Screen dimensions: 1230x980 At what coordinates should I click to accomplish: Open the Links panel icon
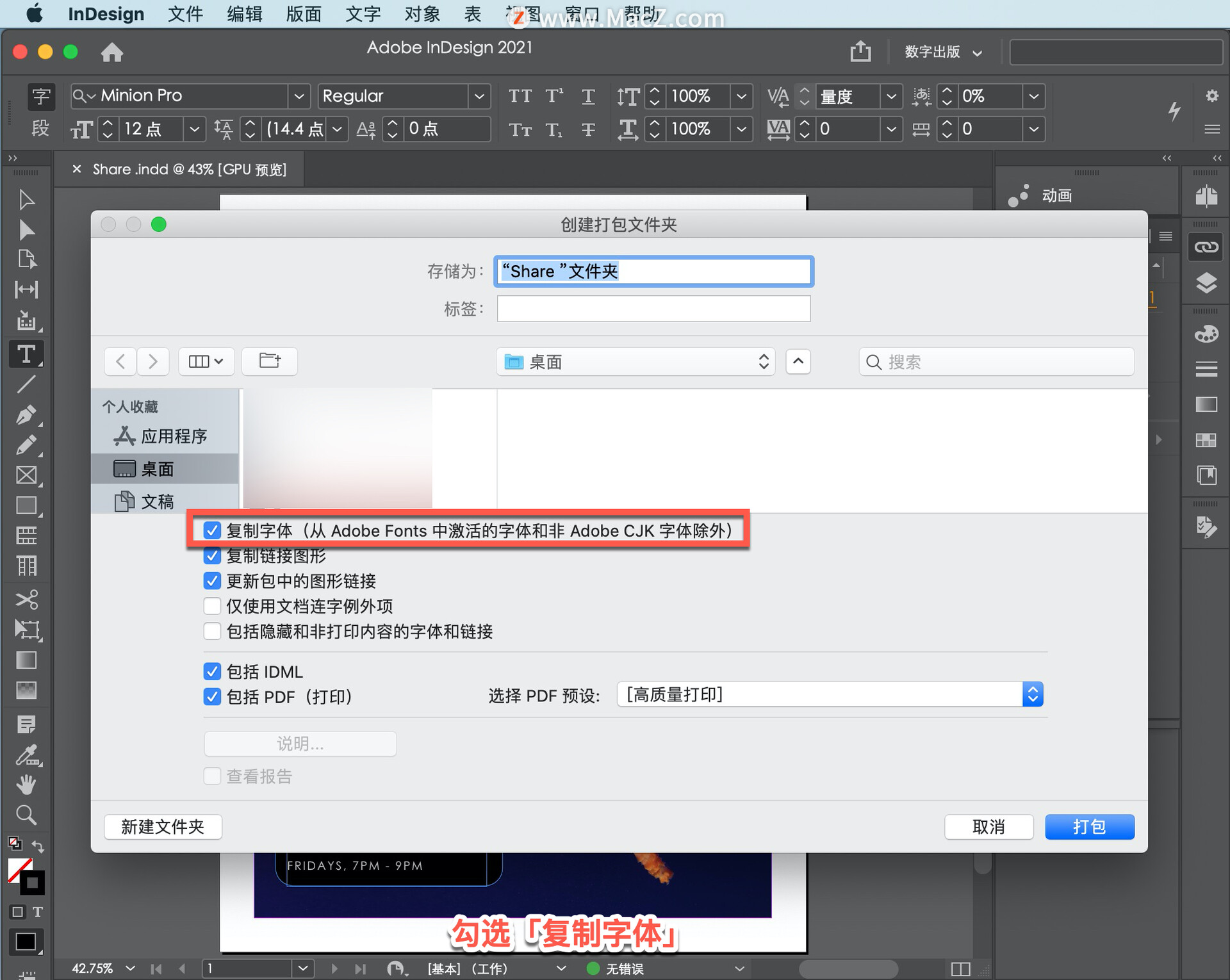1206,247
